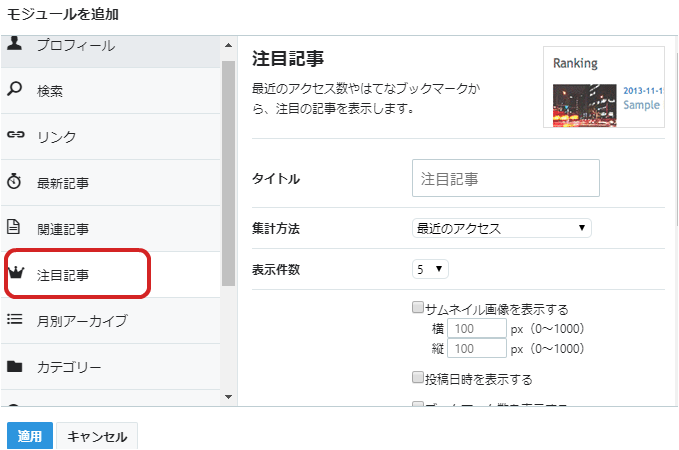Viewport: 679px width, 450px height.
Task: Select the 検索 magnifier icon
Action: click(x=14, y=89)
